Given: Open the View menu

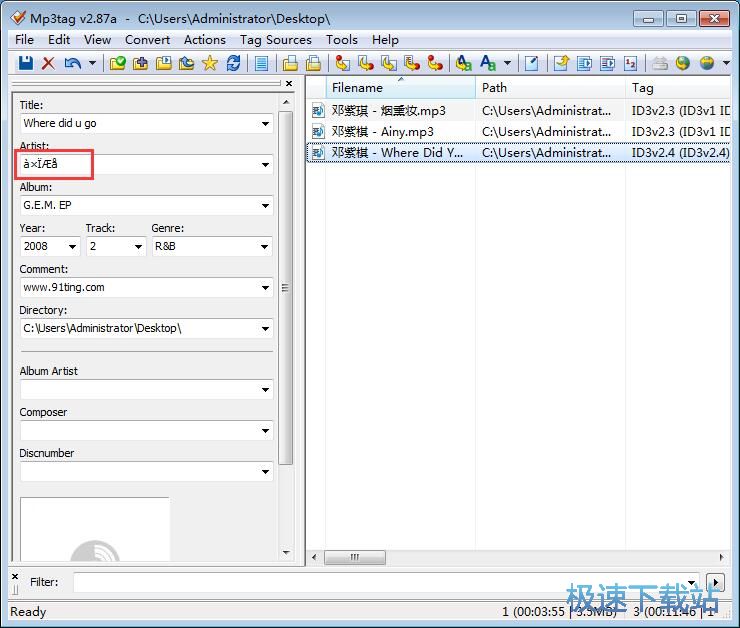Looking at the screenshot, I should (98, 40).
